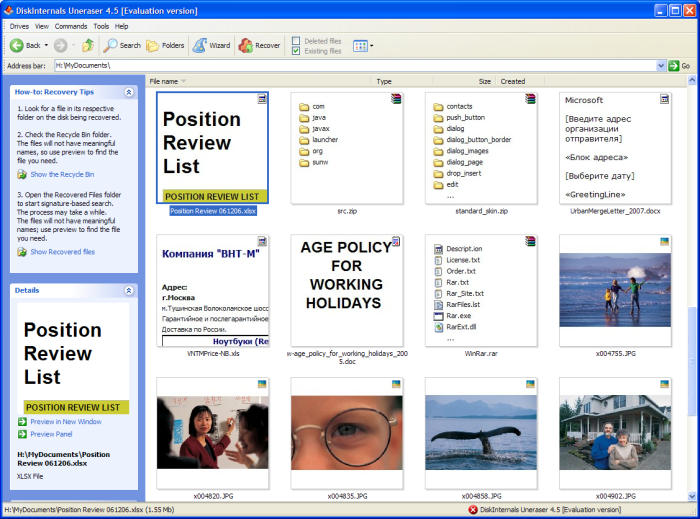
Task: Select the x004755.JPG beach photo
Action: click(615, 291)
